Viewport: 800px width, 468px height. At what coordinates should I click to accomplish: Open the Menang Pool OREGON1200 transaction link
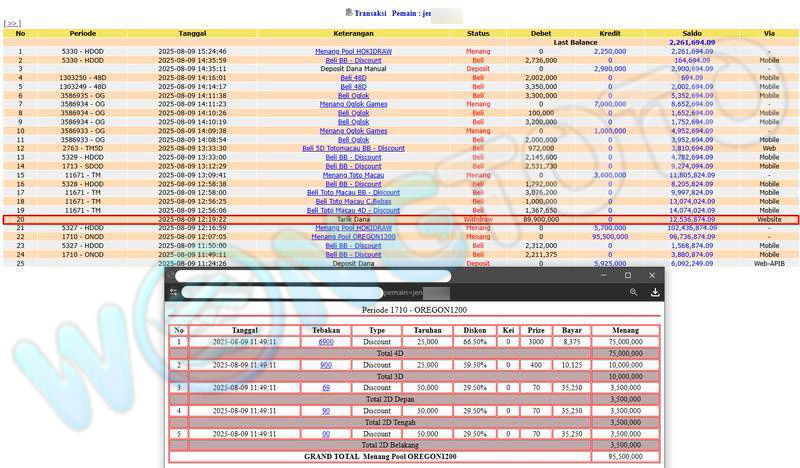point(353,236)
